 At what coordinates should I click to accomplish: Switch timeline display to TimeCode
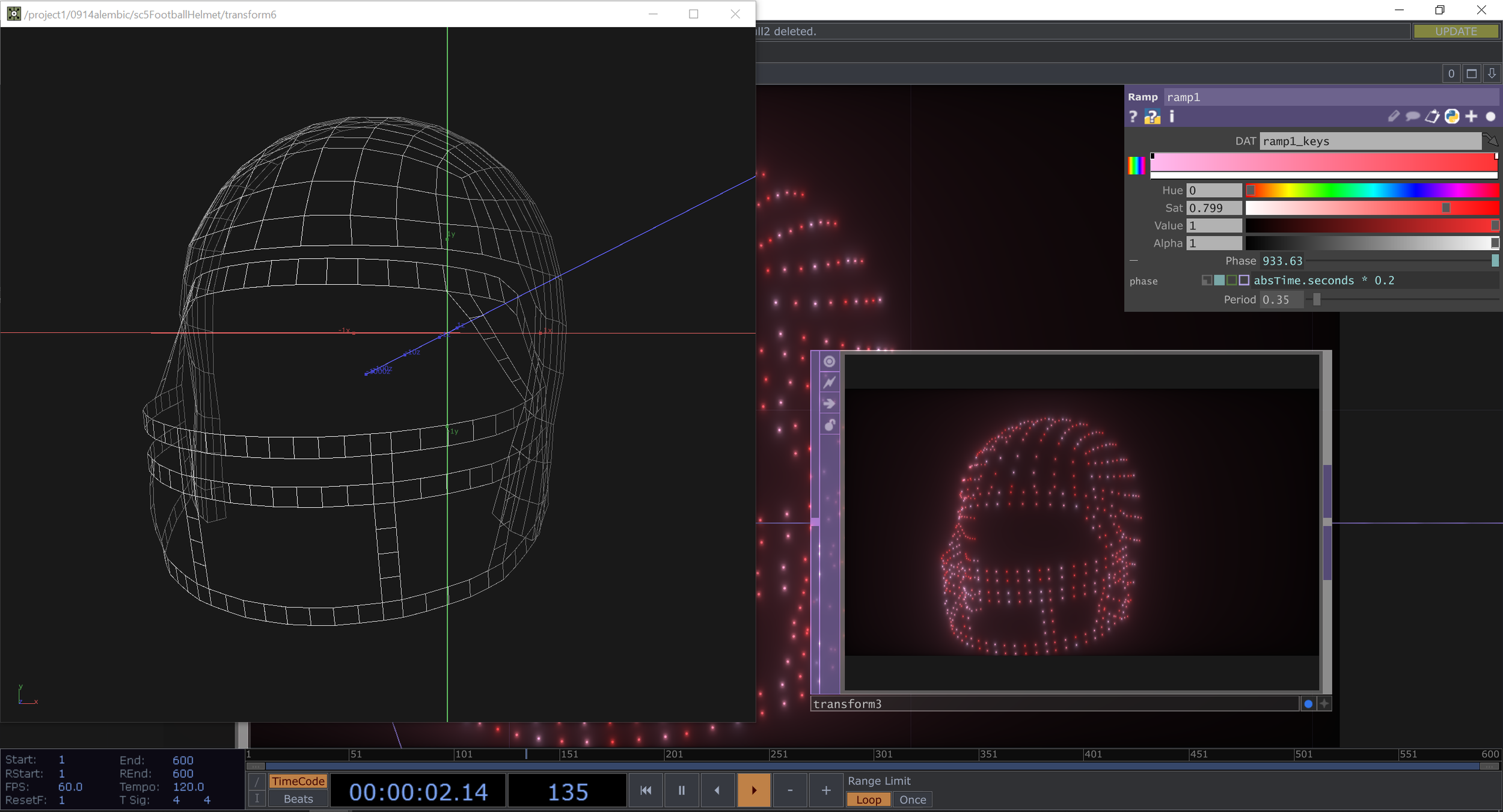(x=298, y=781)
